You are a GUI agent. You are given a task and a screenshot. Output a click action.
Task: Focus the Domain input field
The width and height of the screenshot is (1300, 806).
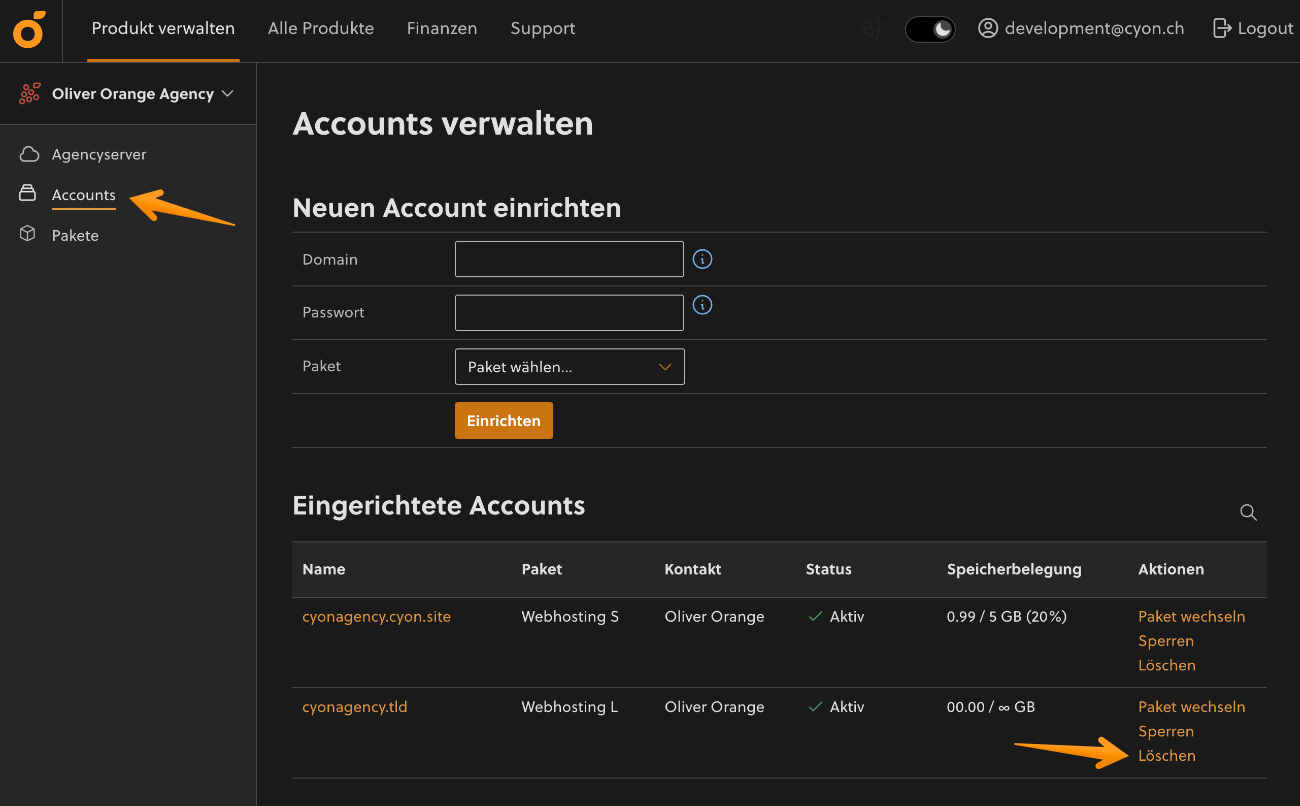(x=569, y=259)
